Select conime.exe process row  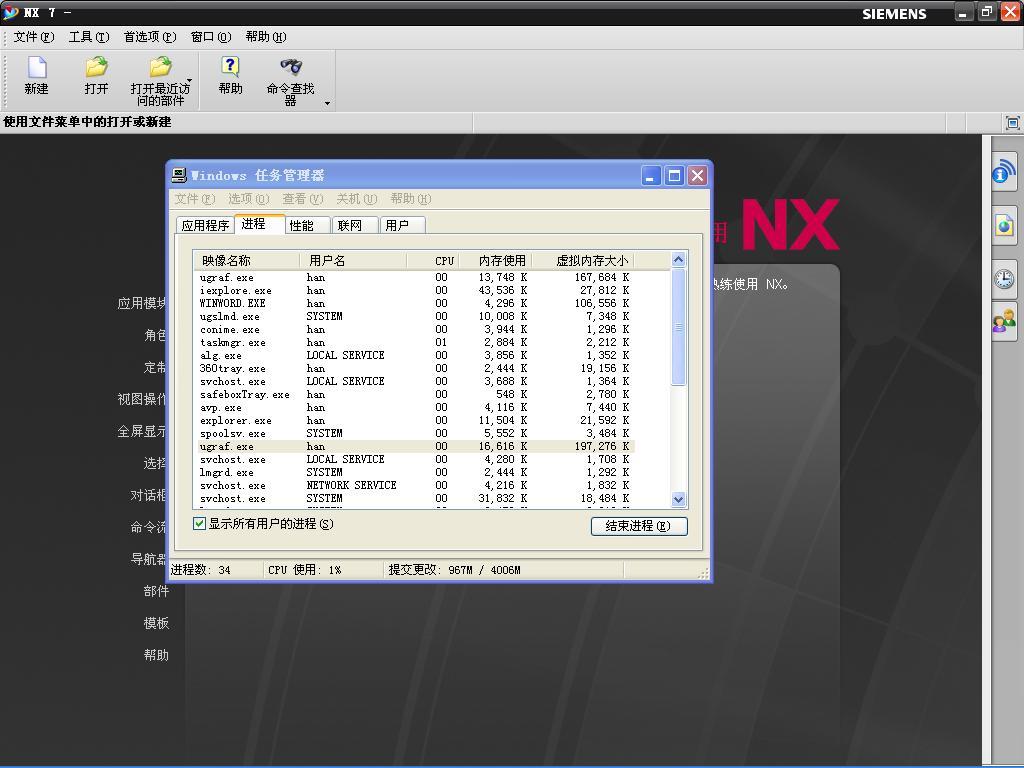[415, 330]
